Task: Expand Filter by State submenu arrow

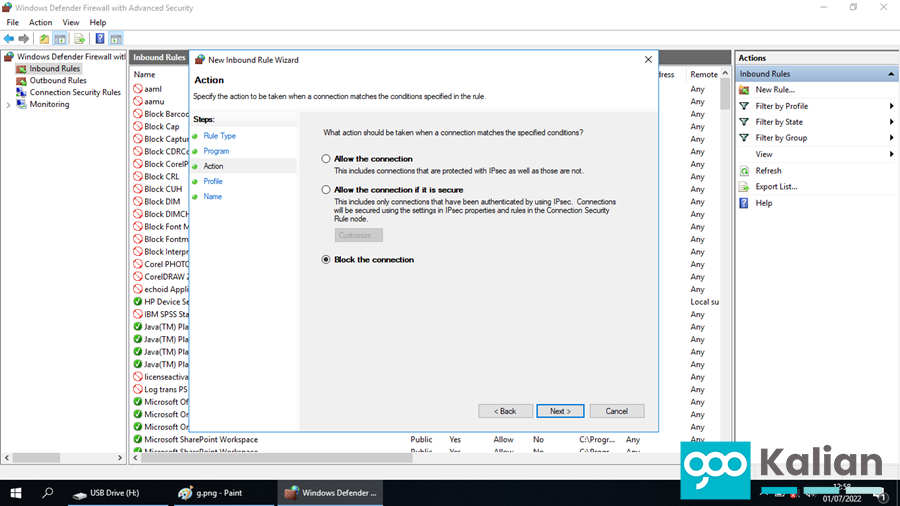Action: tap(891, 122)
